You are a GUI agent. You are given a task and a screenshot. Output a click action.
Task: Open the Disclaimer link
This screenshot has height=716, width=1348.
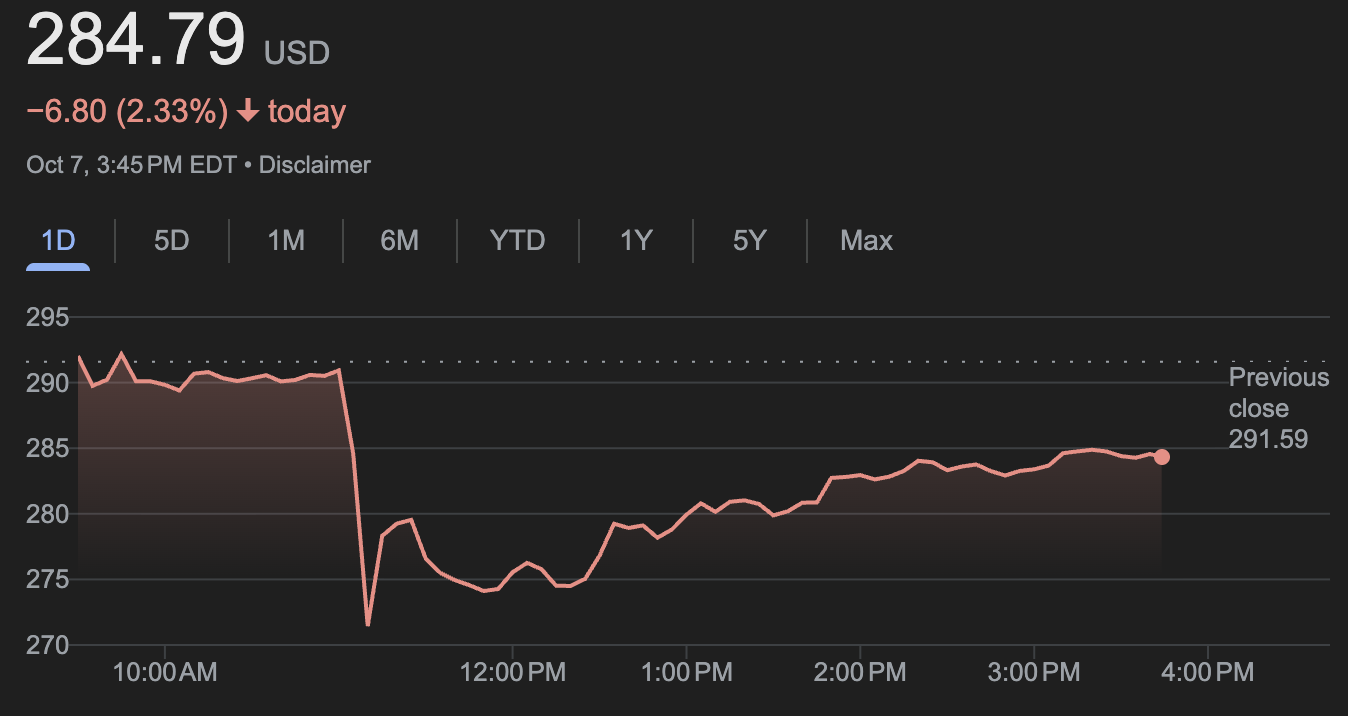pyautogui.click(x=314, y=165)
